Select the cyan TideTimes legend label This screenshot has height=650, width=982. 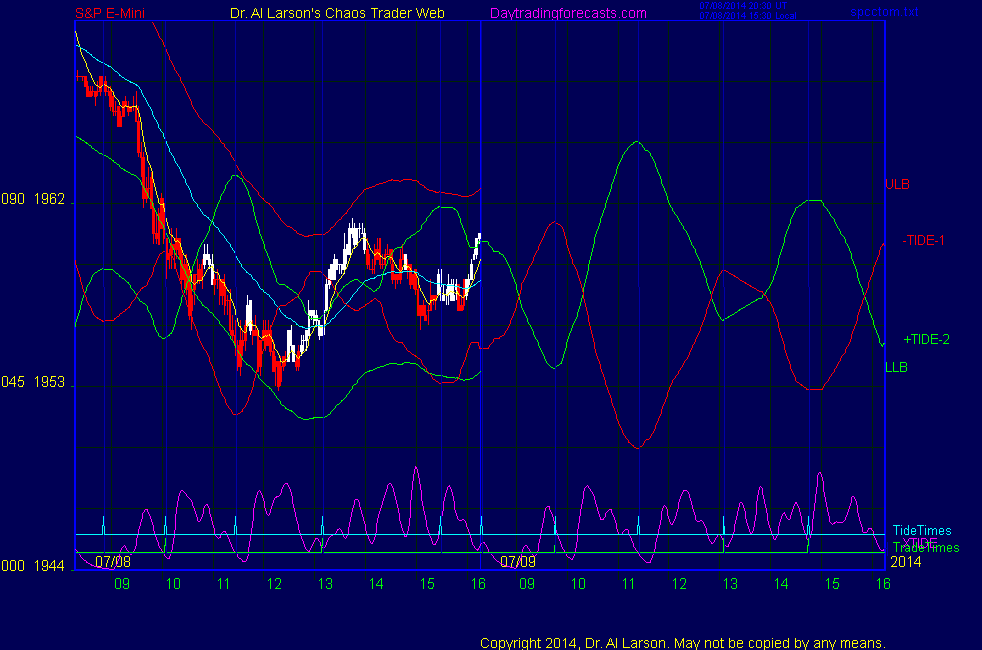pos(922,530)
